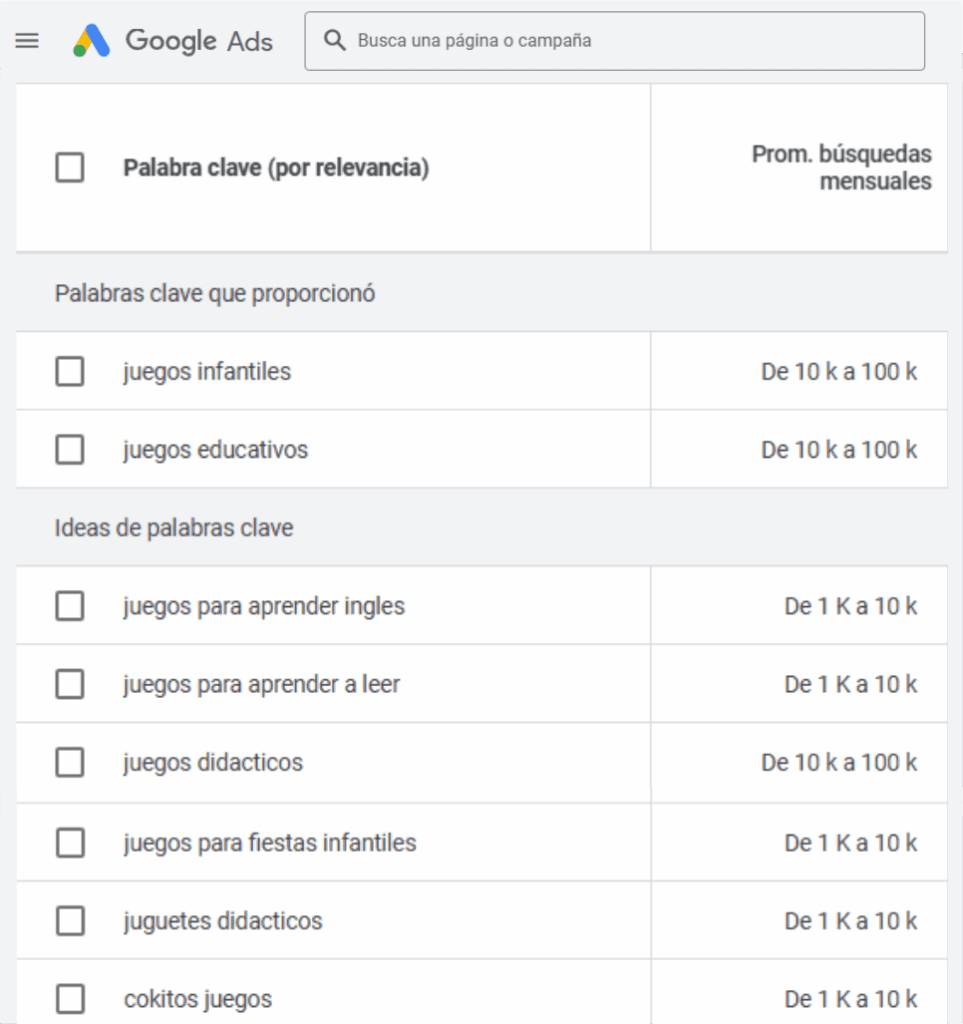Check the box for juegos educativos
Image resolution: width=963 pixels, height=1024 pixels.
point(70,450)
